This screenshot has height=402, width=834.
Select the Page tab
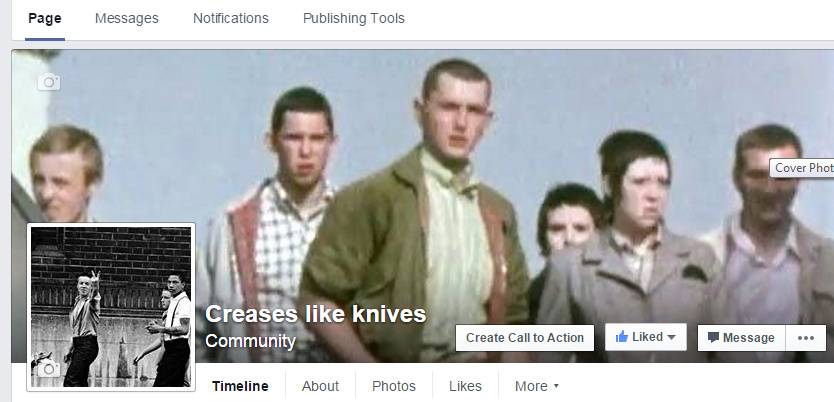[x=45, y=18]
